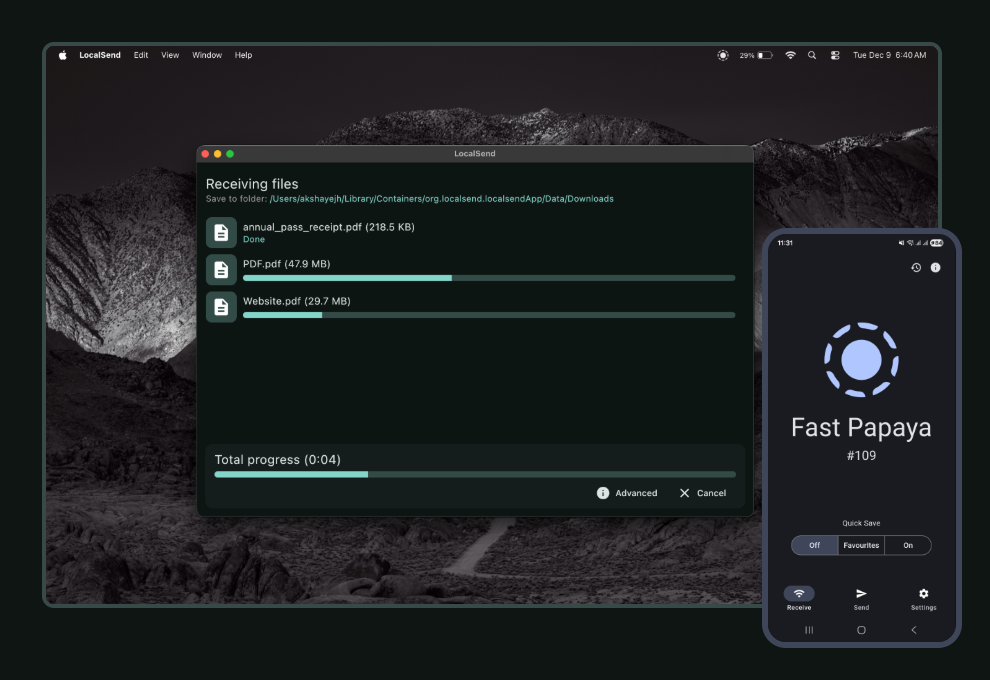Screen dimensions: 990x680
Task: Click the Total progress bar
Action: pyautogui.click(x=475, y=474)
